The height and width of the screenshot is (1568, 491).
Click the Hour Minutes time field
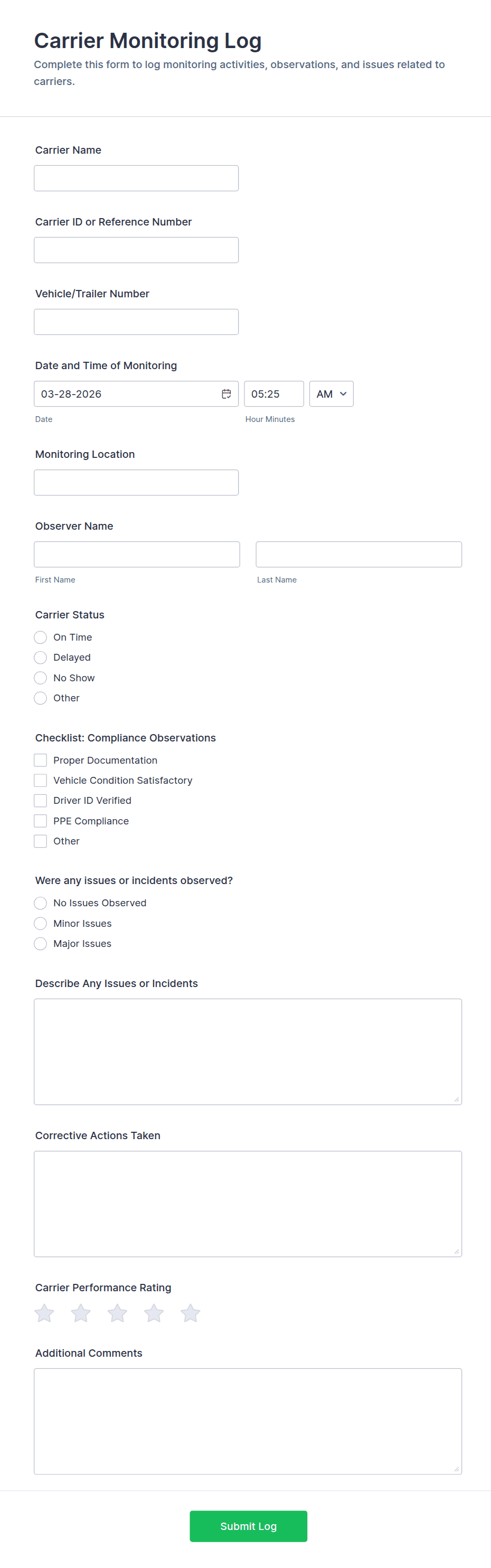274,394
